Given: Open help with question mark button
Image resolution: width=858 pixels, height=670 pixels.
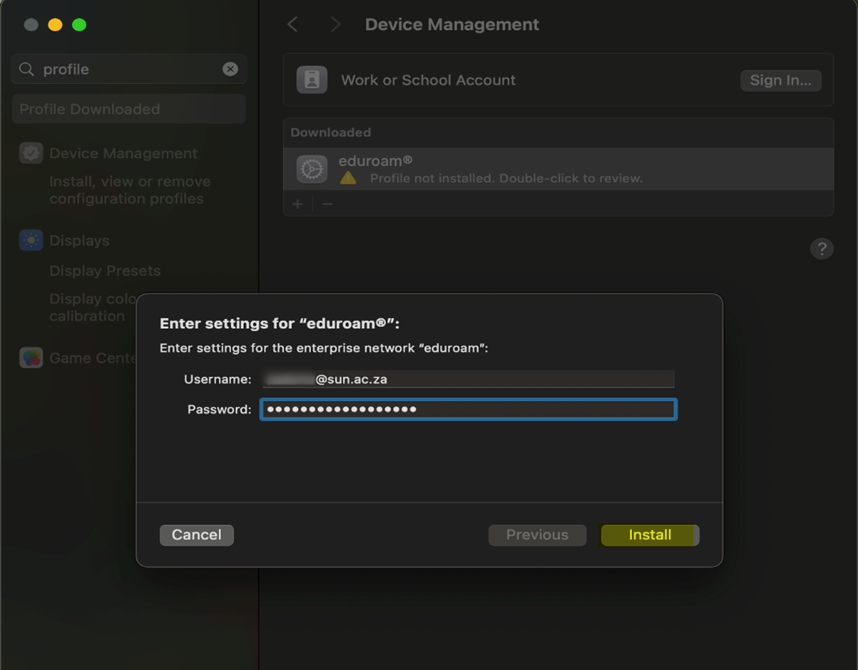Looking at the screenshot, I should (x=821, y=249).
